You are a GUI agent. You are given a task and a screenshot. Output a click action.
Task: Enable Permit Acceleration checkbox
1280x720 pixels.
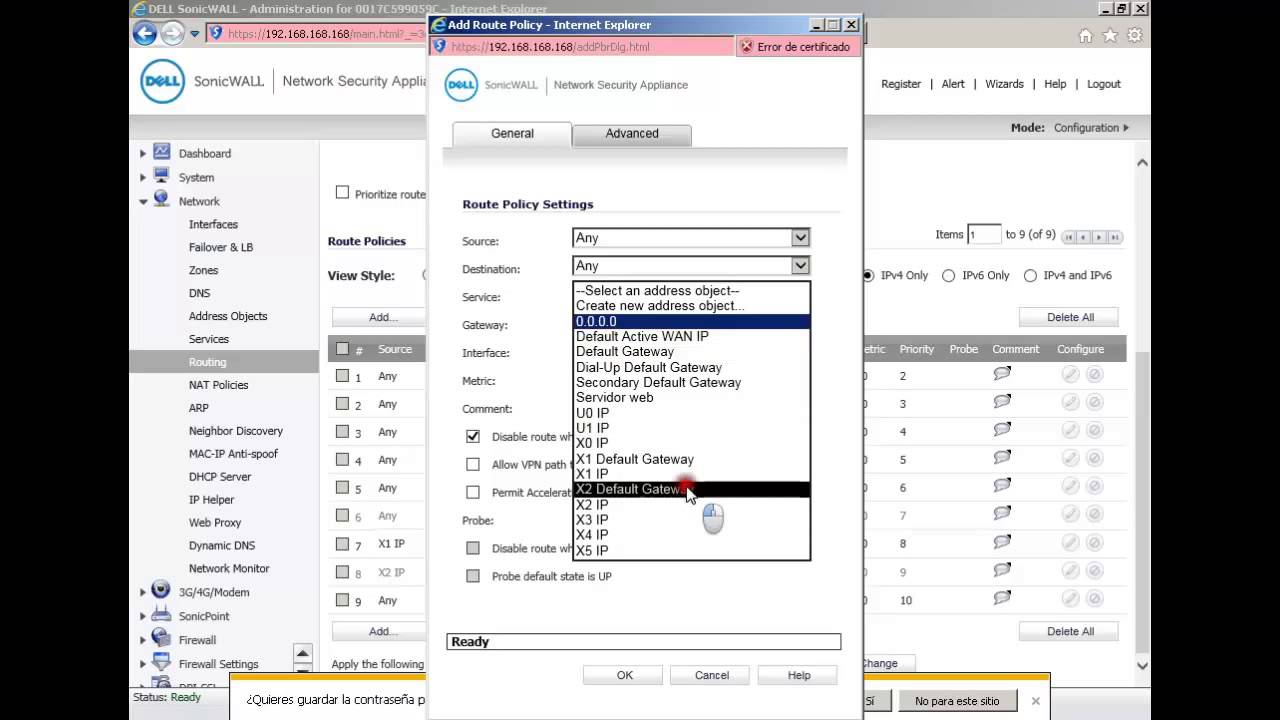473,492
